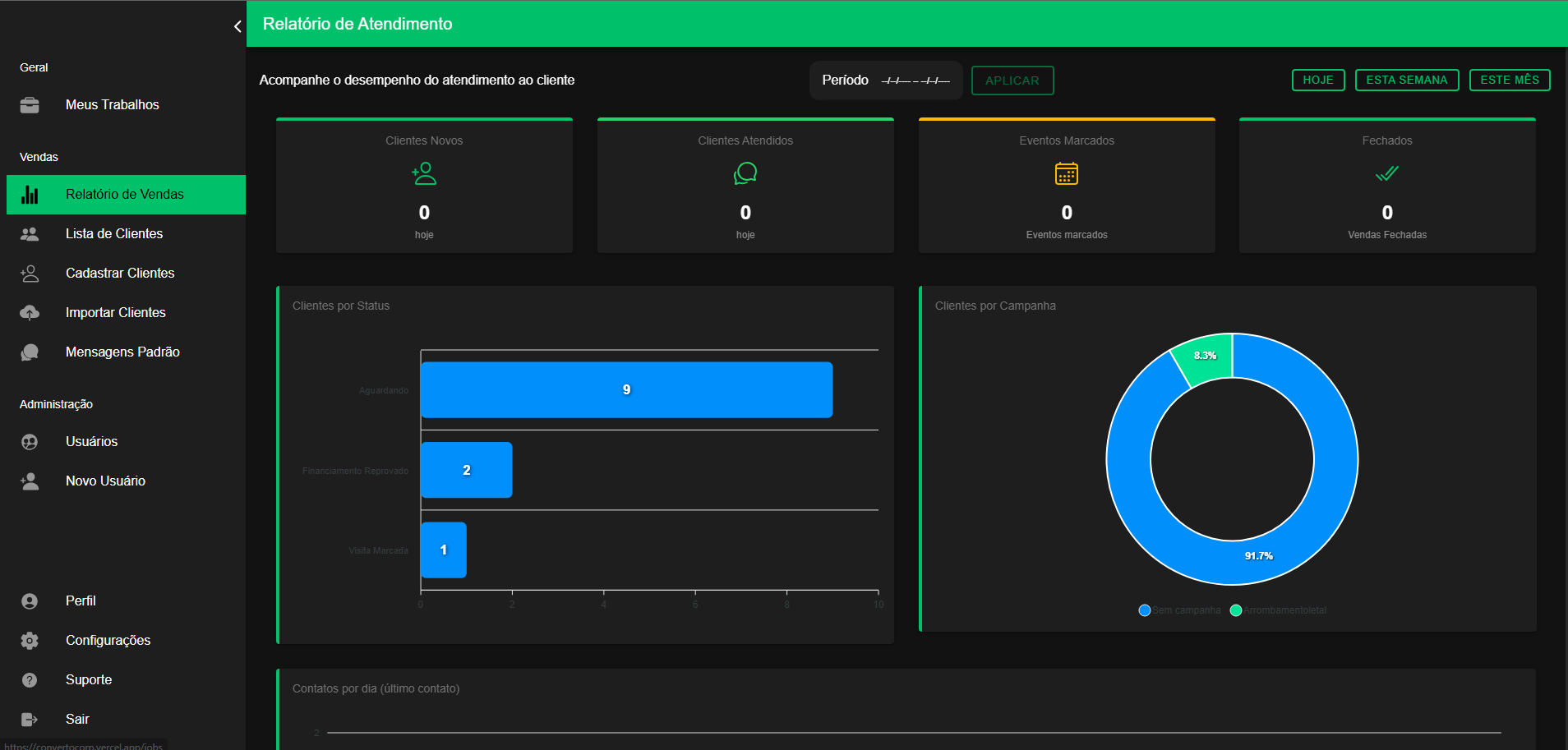The height and width of the screenshot is (750, 1568).
Task: Click the Suporte question mark icon
Action: (x=30, y=679)
